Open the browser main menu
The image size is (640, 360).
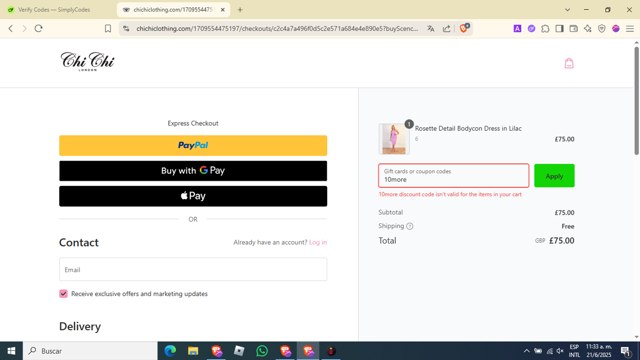pos(630,29)
